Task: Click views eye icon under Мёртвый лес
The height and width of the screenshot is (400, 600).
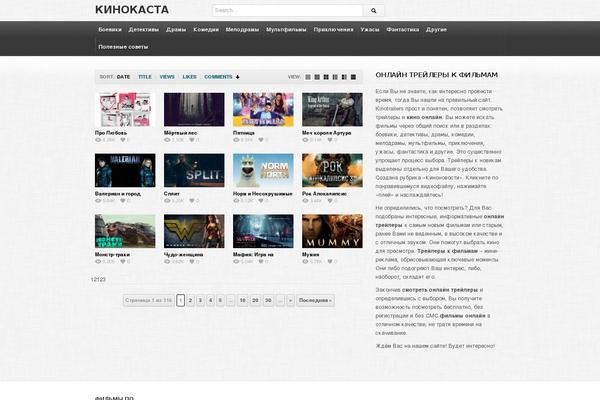Action: coord(167,140)
